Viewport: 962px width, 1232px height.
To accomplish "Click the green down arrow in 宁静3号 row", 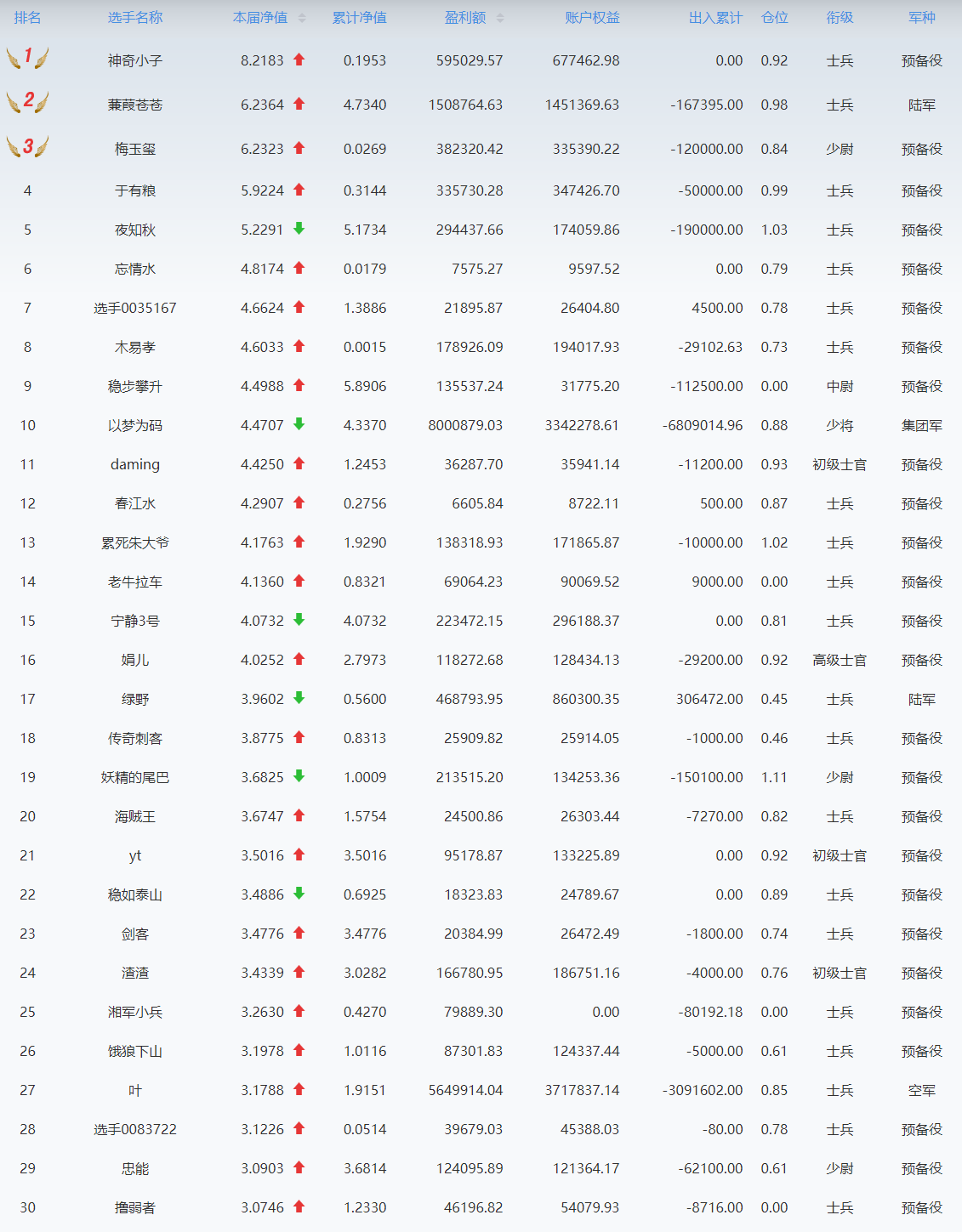I will [x=299, y=620].
